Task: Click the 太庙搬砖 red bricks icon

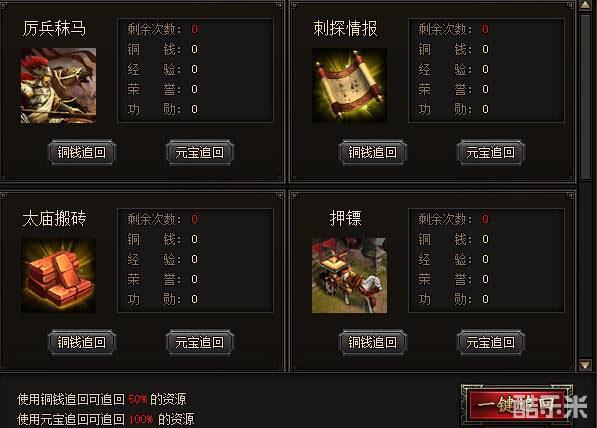Action: pos(58,275)
